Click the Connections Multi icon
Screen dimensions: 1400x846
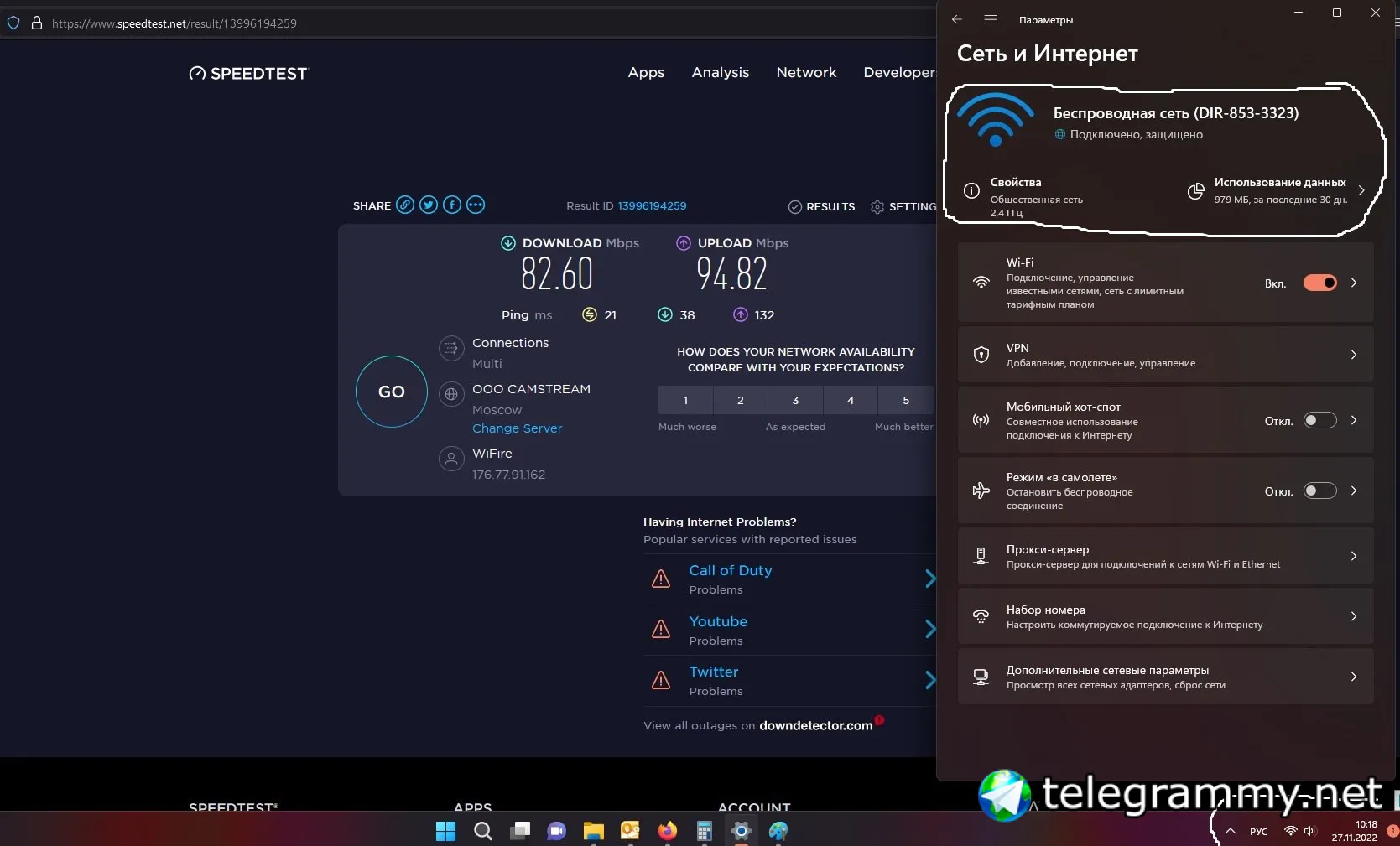point(451,348)
